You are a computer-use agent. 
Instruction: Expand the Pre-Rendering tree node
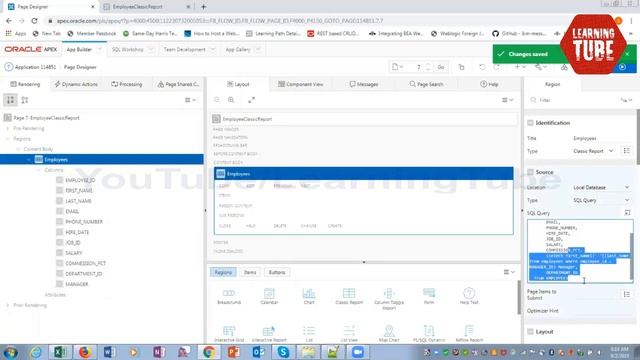(7, 128)
